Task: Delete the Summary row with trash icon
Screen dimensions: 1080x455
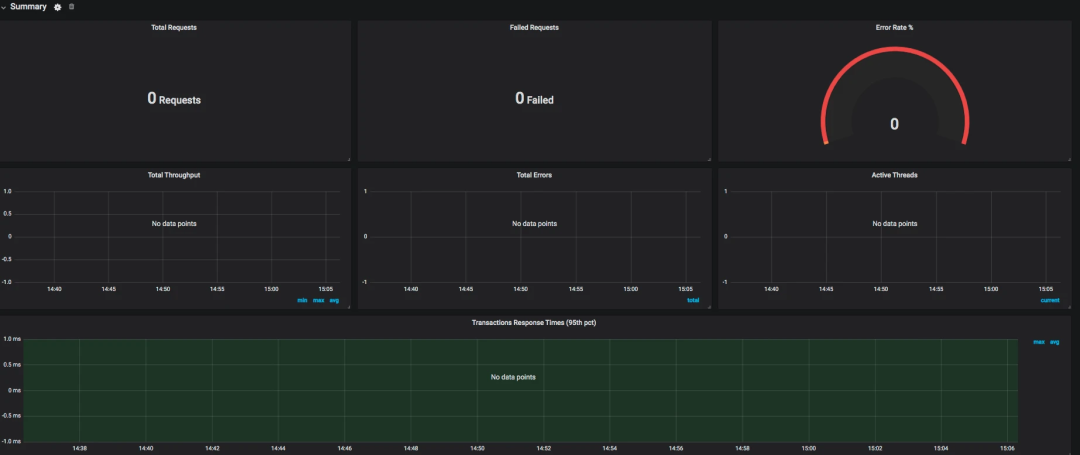Action: [72, 6]
